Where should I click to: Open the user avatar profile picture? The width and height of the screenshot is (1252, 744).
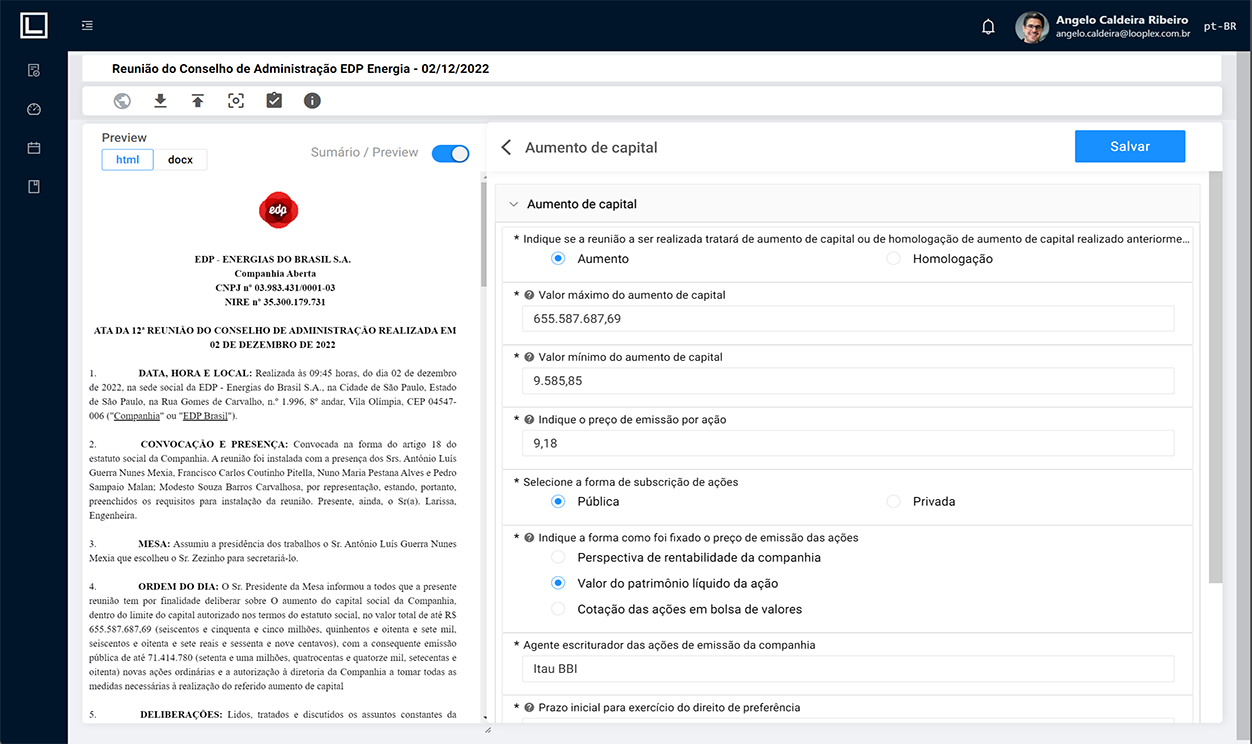coord(1032,27)
